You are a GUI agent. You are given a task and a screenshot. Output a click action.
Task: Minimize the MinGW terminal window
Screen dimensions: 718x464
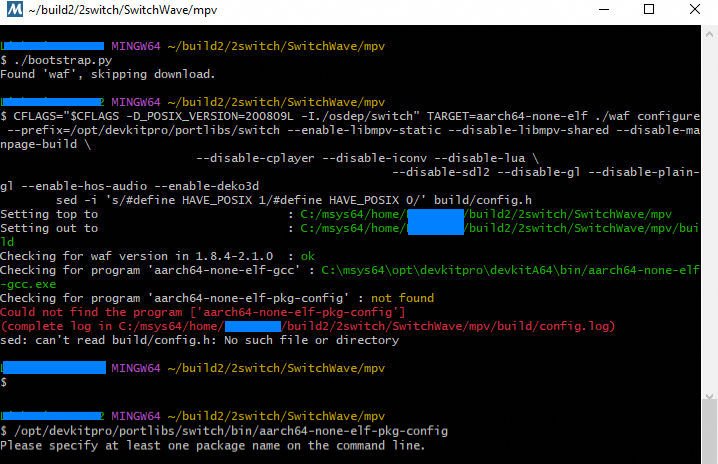click(604, 10)
